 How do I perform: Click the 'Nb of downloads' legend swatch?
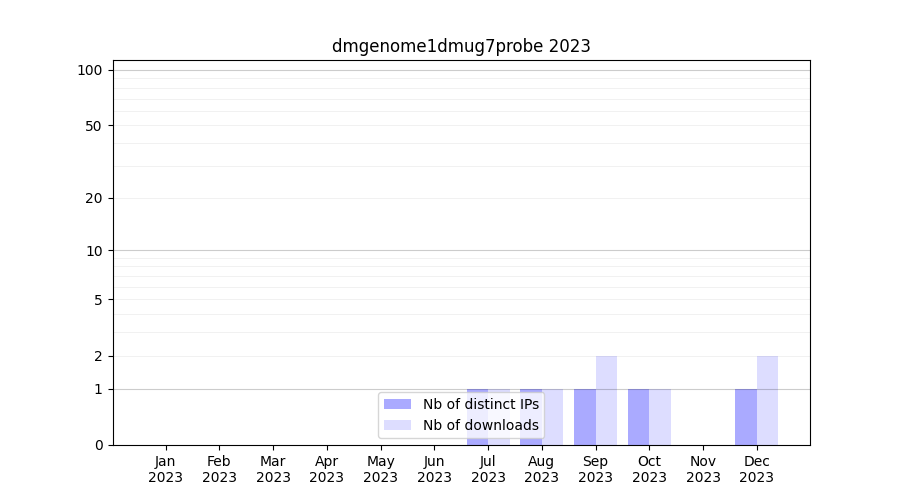tap(397, 425)
